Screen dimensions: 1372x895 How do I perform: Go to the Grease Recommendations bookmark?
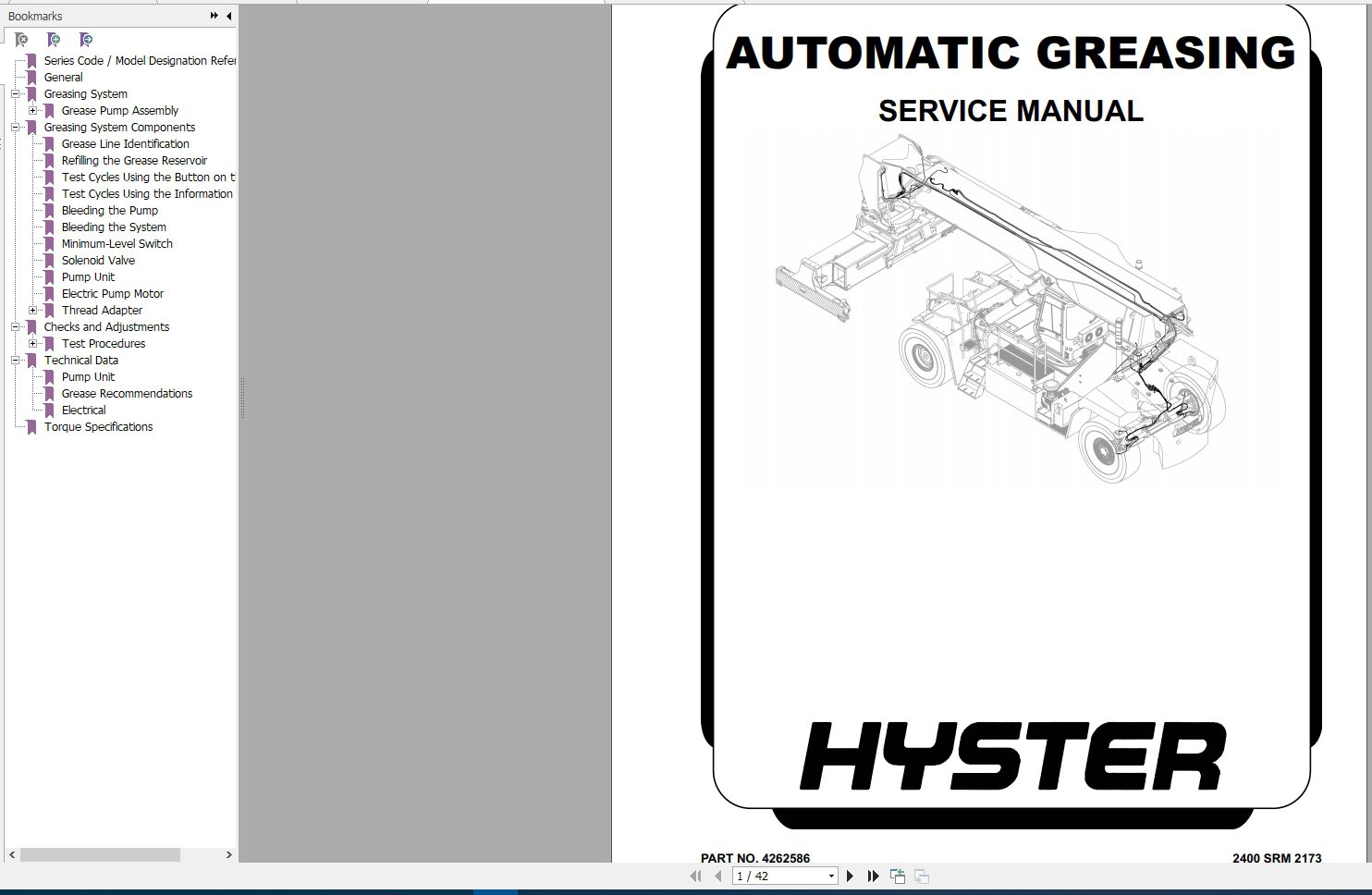tap(128, 394)
